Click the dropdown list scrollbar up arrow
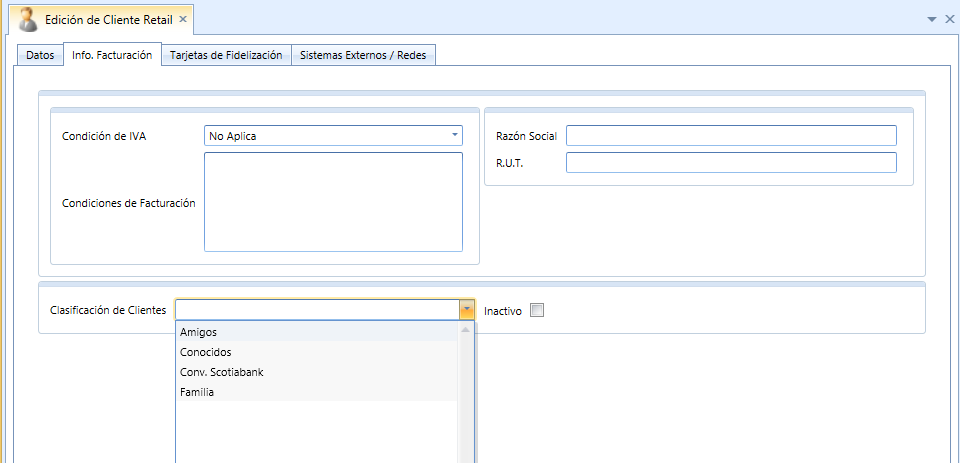Viewport: 960px width, 463px height. [466, 329]
